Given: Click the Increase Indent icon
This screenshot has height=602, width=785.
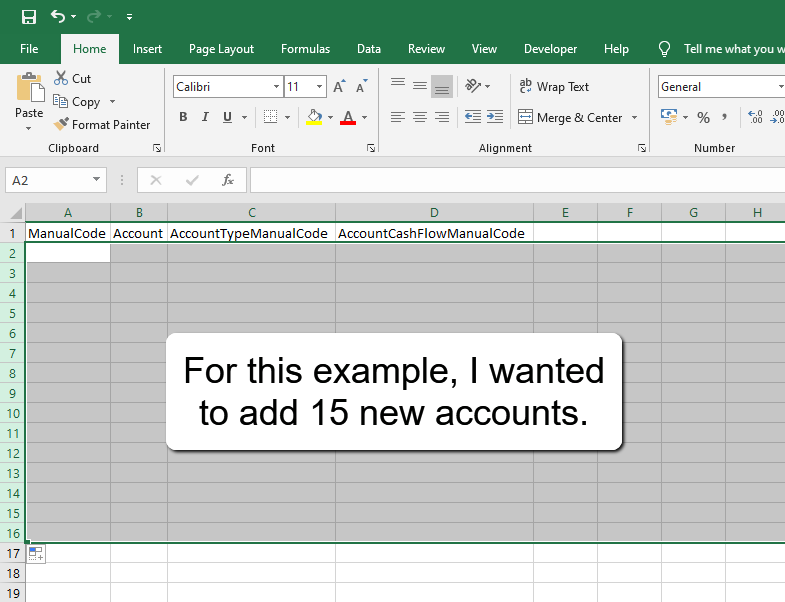Looking at the screenshot, I should 495,118.
